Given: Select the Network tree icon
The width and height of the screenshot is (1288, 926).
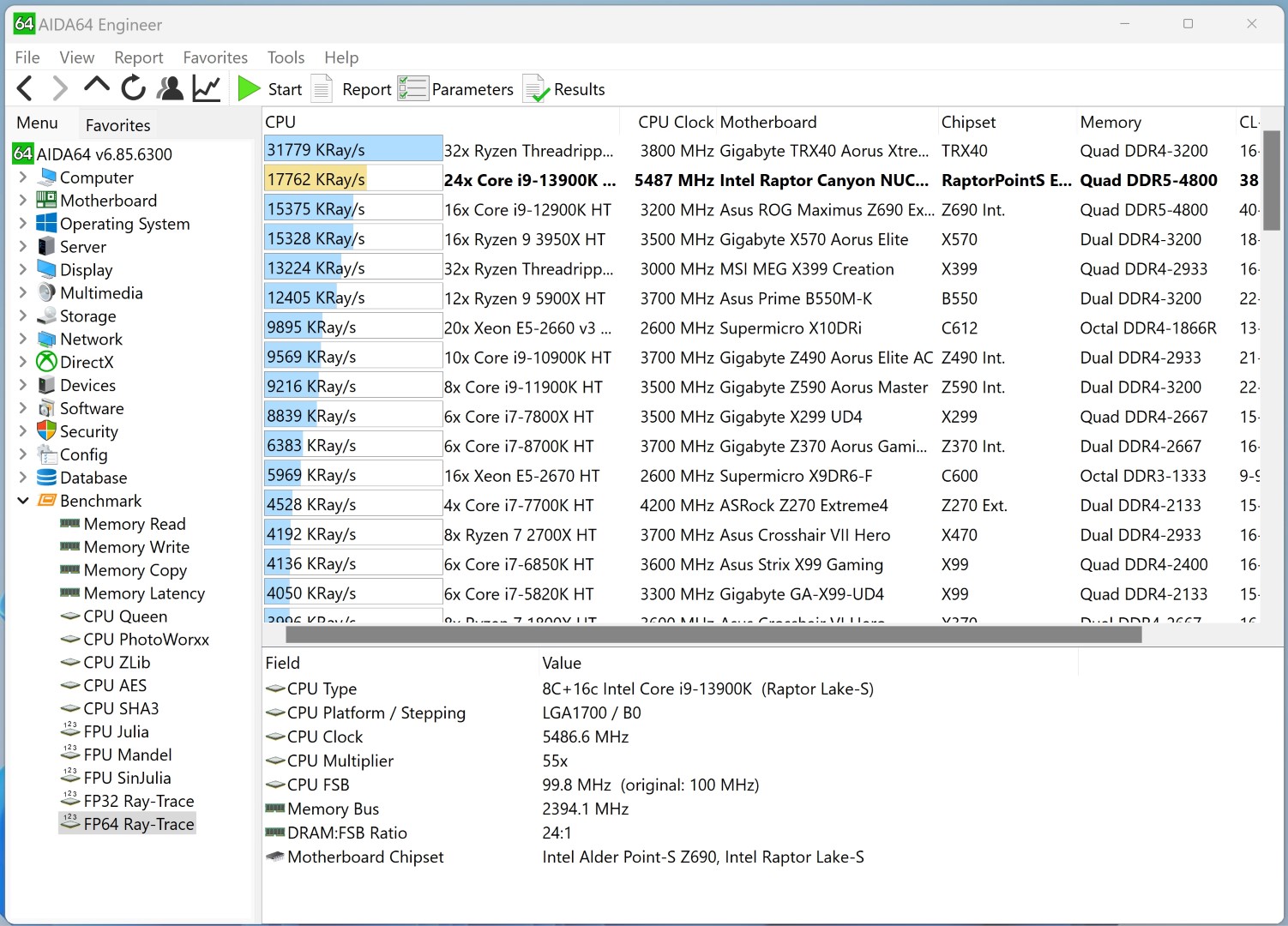Looking at the screenshot, I should point(46,340).
